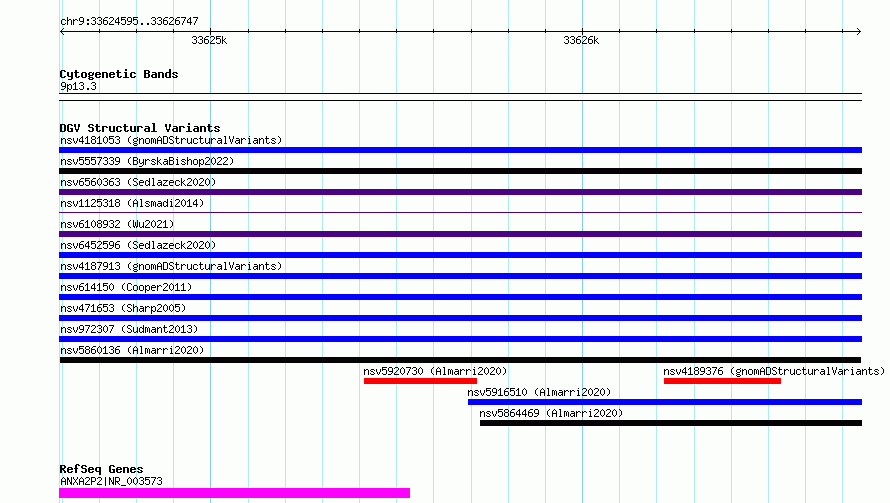
Task: Open the nsv4181053 (gnomADStructuralVariants) label
Action: (x=171, y=140)
